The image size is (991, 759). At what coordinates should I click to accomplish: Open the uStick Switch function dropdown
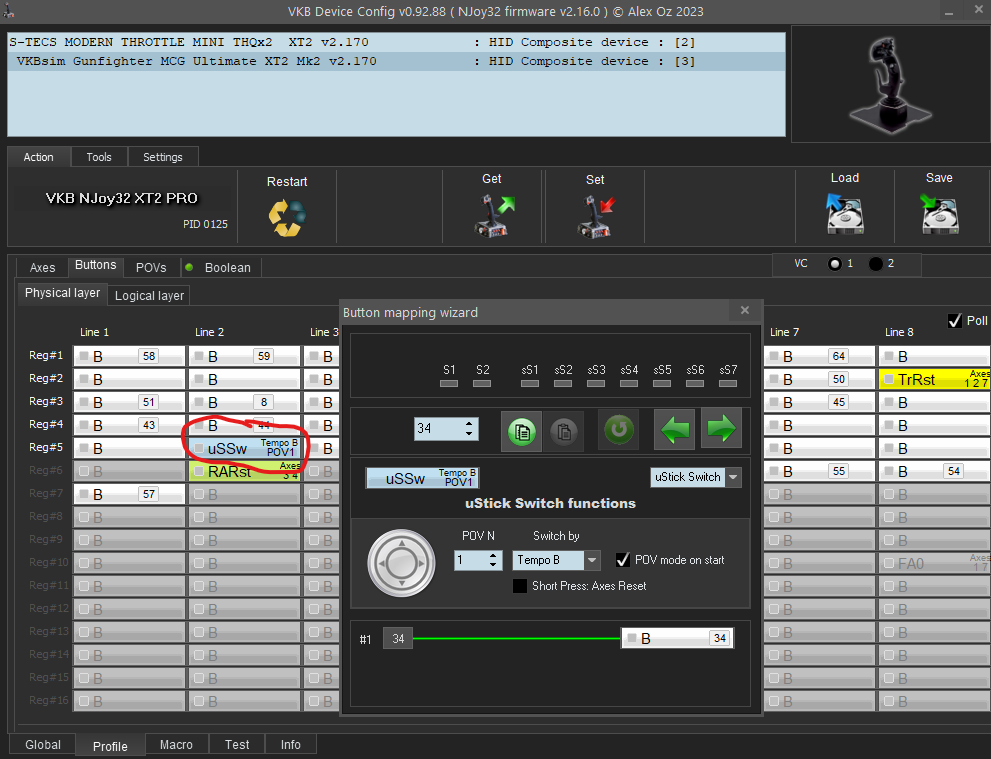(733, 477)
